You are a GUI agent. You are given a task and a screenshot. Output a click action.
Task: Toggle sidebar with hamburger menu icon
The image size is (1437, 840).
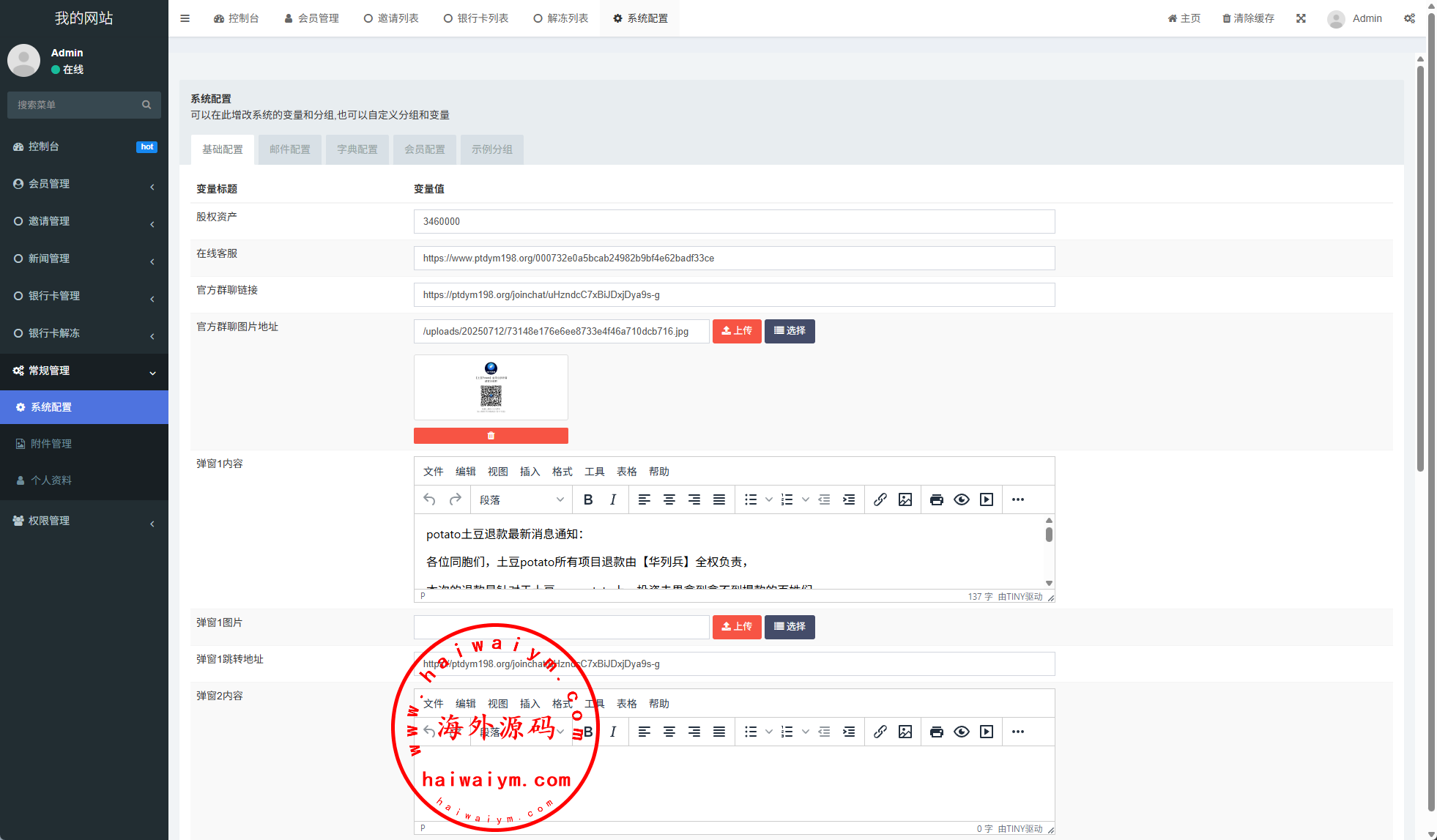coord(185,18)
